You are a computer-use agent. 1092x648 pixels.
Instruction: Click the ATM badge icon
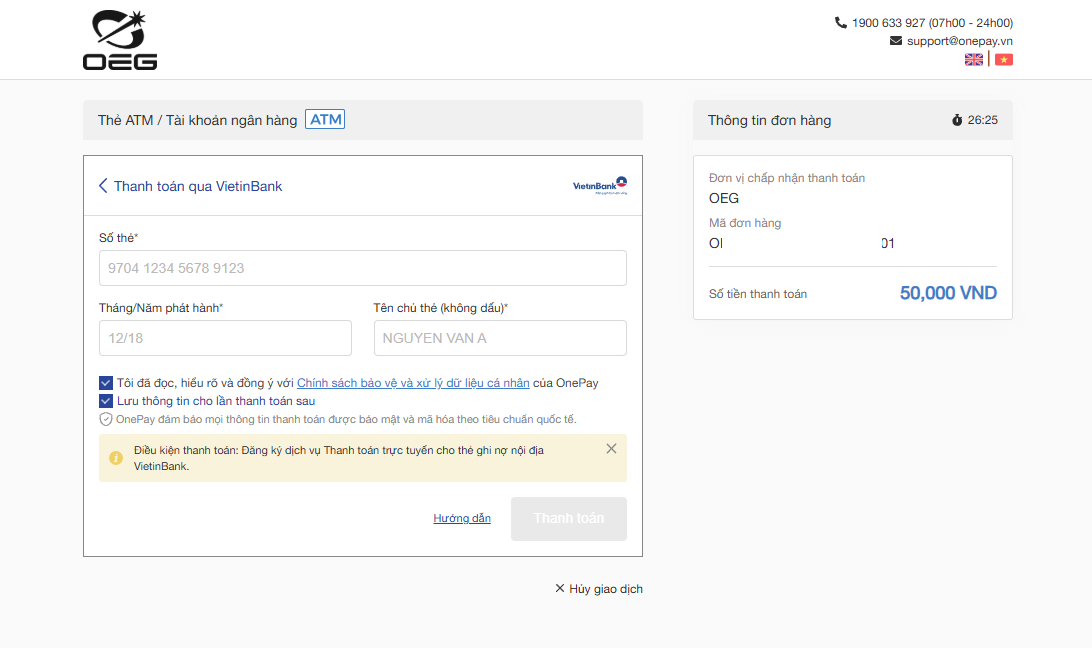325,120
